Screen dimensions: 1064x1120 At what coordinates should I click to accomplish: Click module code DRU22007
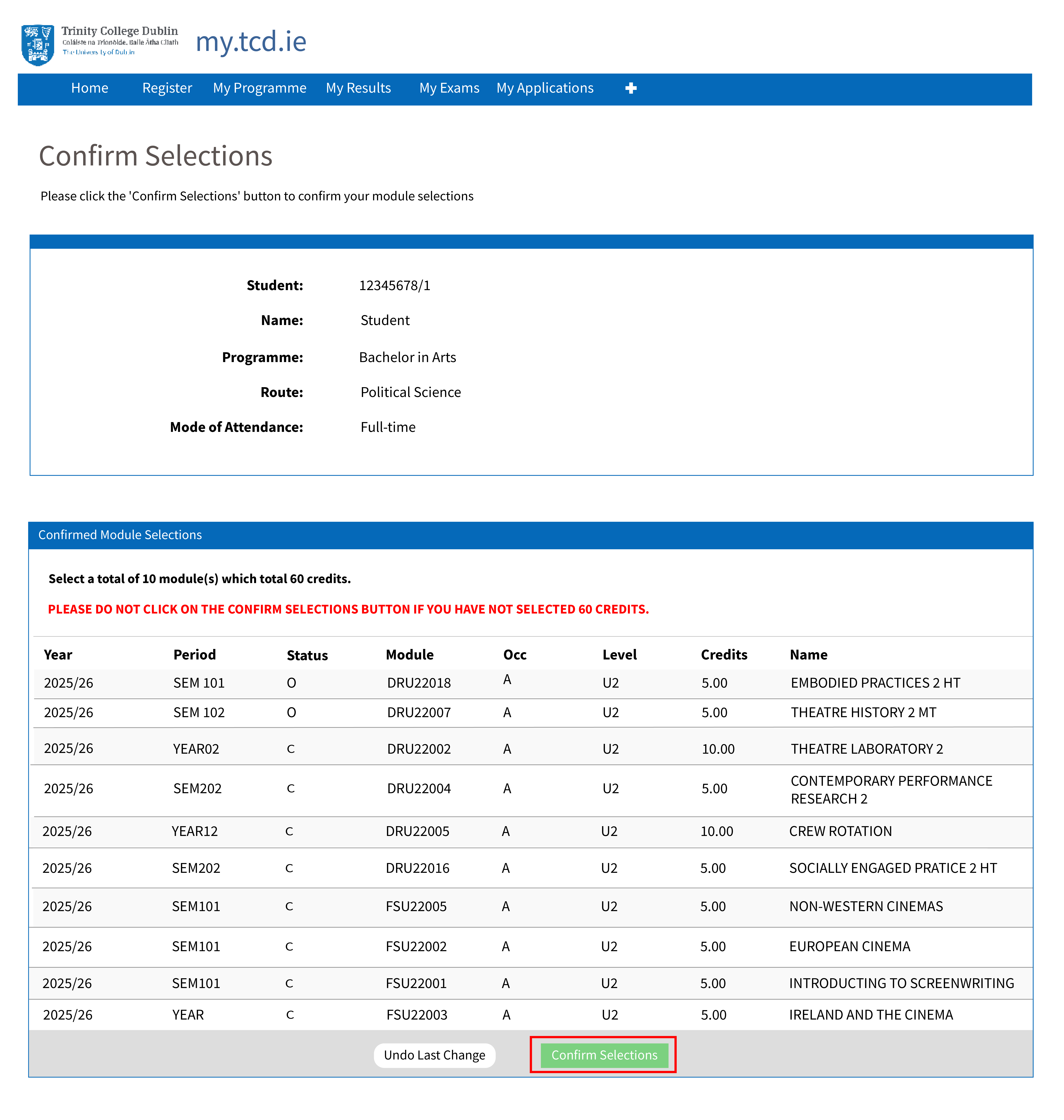point(419,712)
